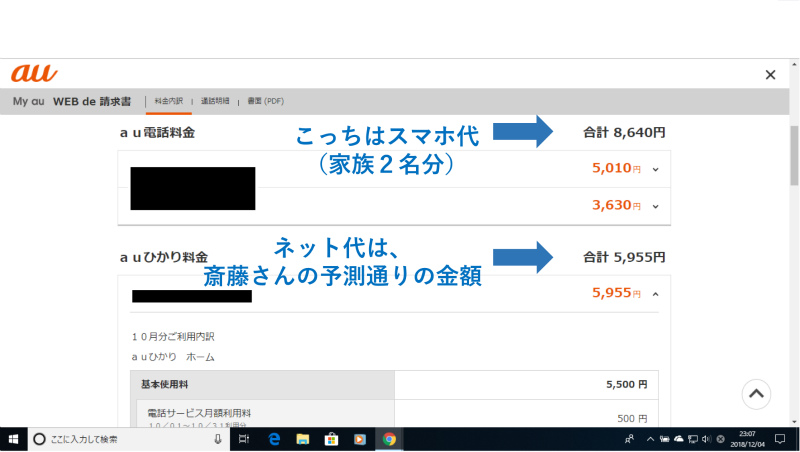Screen dimensions: 800x452
Task: Open the WEB de 請求書 heading link
Action: coord(92,101)
